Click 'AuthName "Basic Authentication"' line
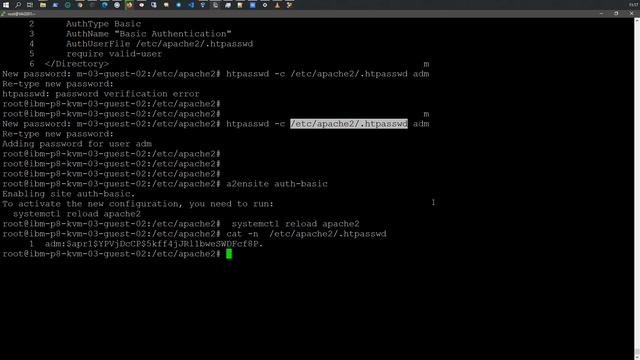Image resolution: width=640 pixels, height=360 pixels. click(149, 34)
